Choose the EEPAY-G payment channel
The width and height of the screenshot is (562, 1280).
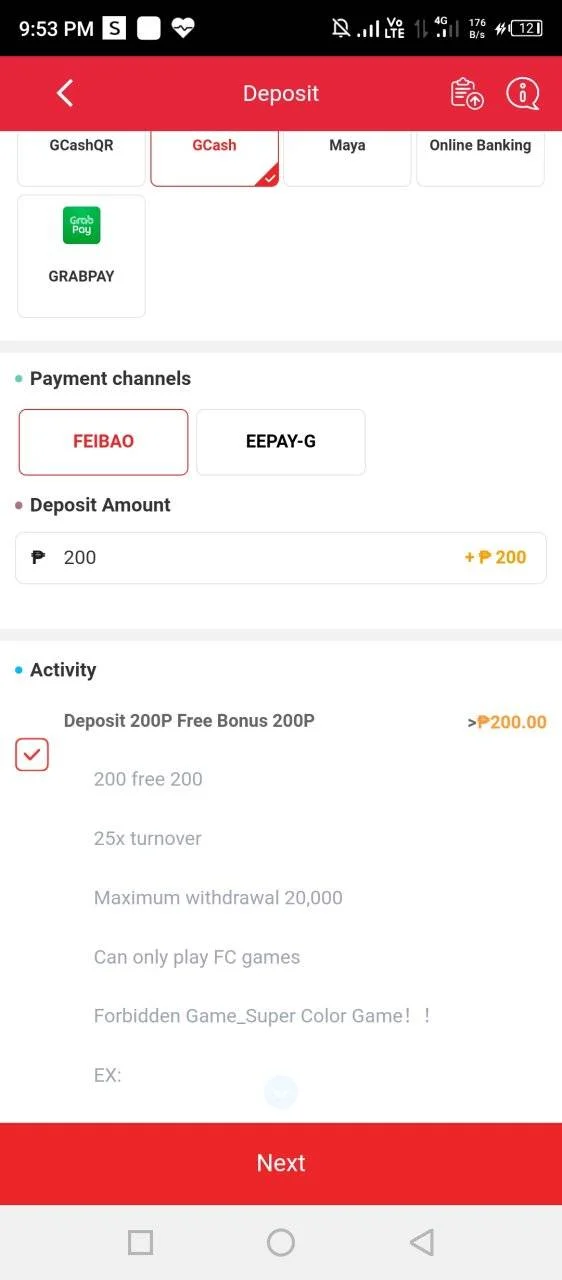pos(281,441)
